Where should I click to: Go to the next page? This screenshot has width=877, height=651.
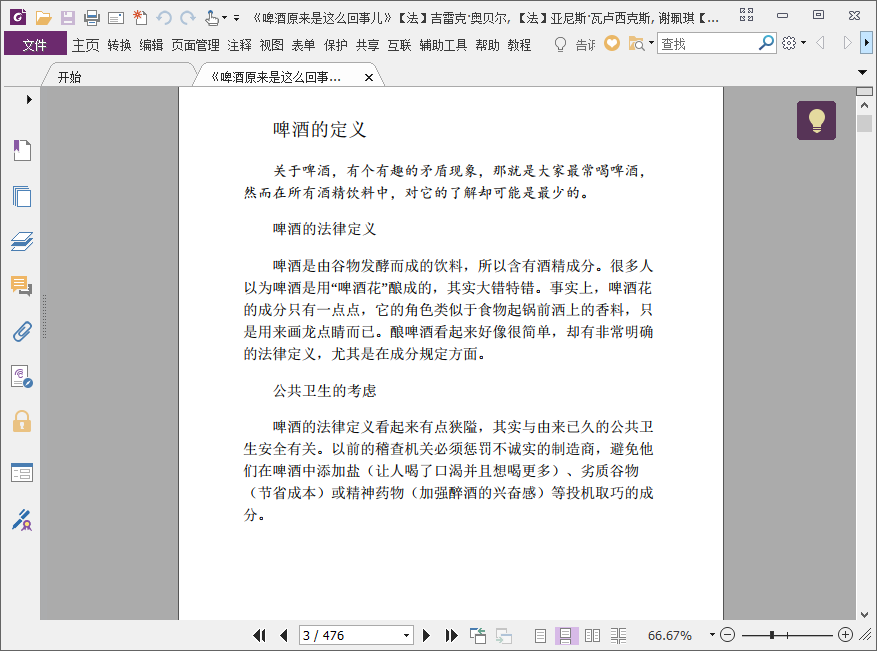pyautogui.click(x=426, y=635)
